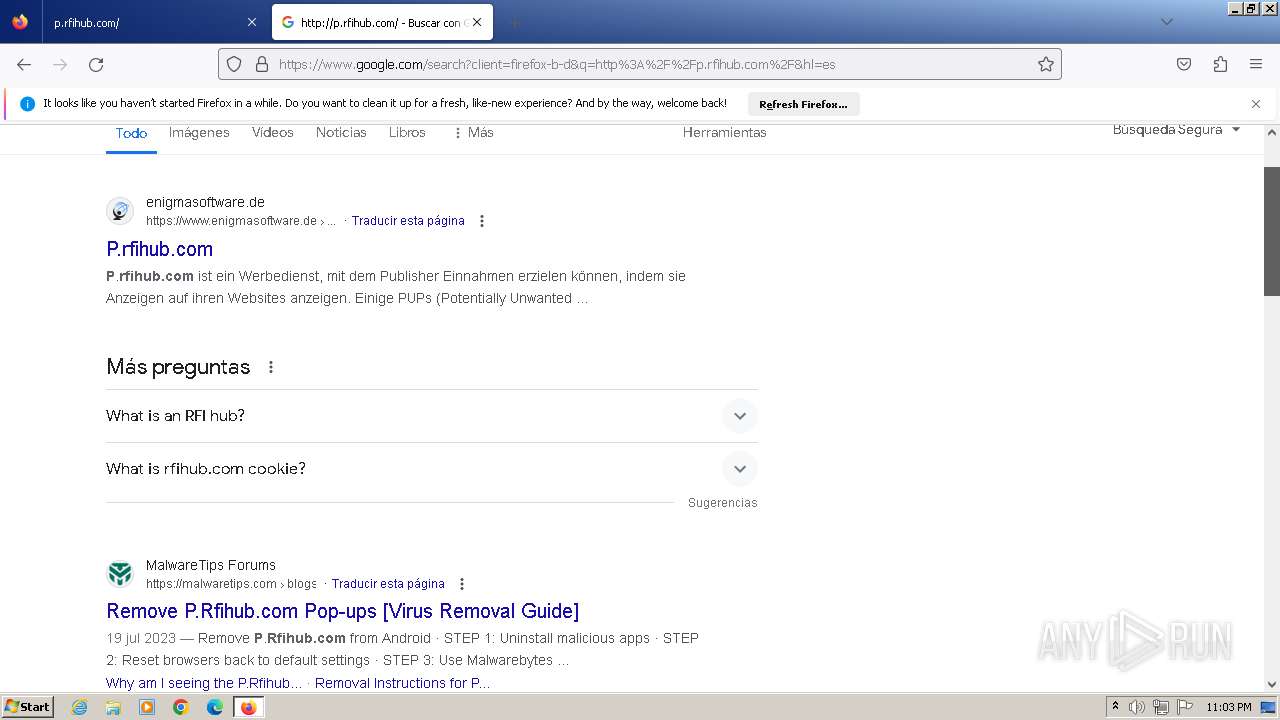
Task: Expand 'What is an RFI hub?' question
Action: point(432,416)
